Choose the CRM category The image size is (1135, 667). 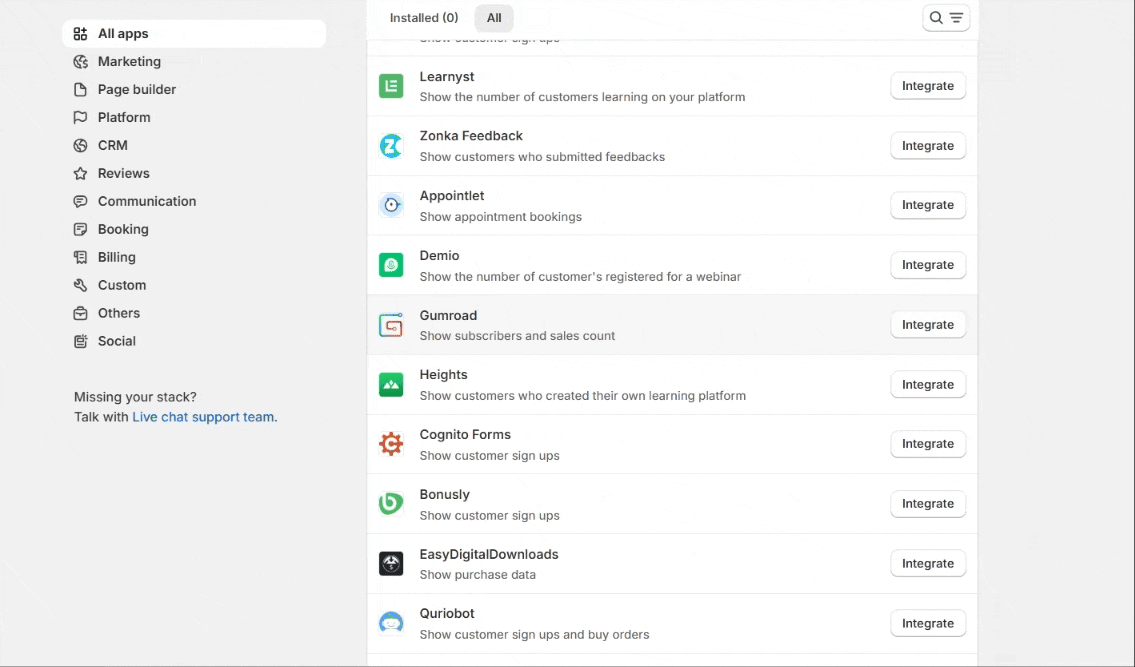(x=112, y=146)
